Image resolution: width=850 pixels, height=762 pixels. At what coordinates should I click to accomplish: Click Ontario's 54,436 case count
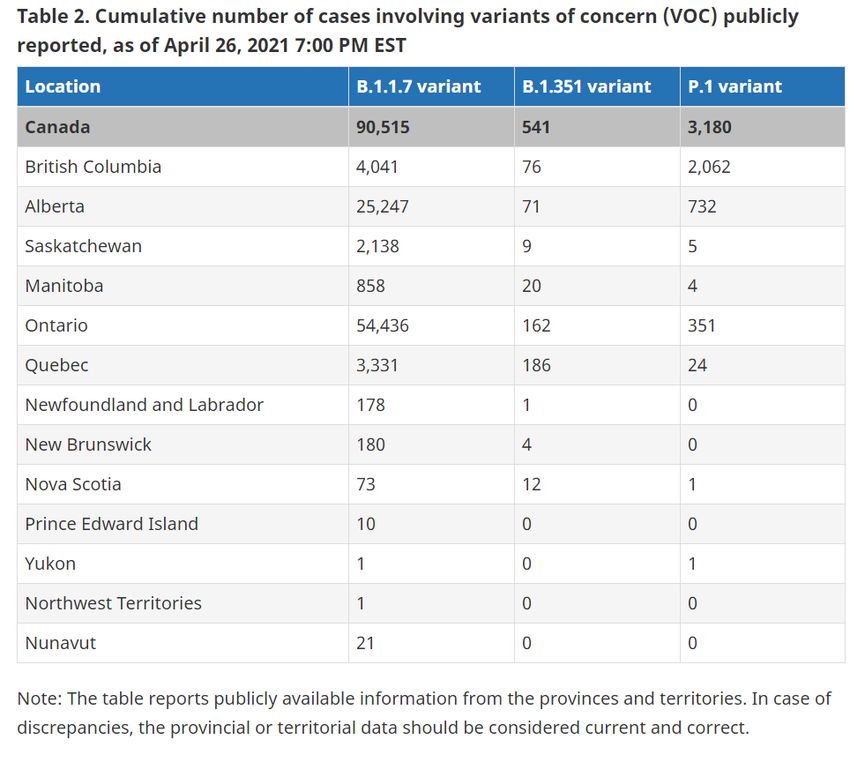click(382, 325)
